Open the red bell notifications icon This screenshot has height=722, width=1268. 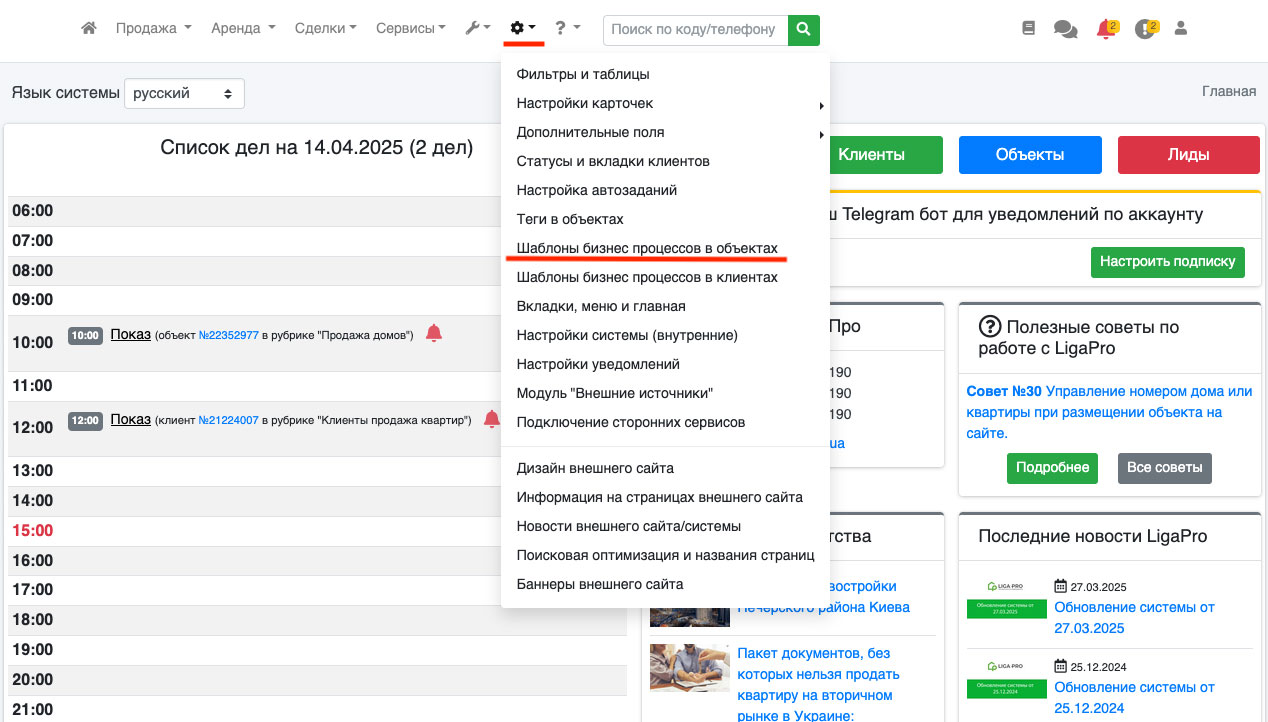[1105, 30]
